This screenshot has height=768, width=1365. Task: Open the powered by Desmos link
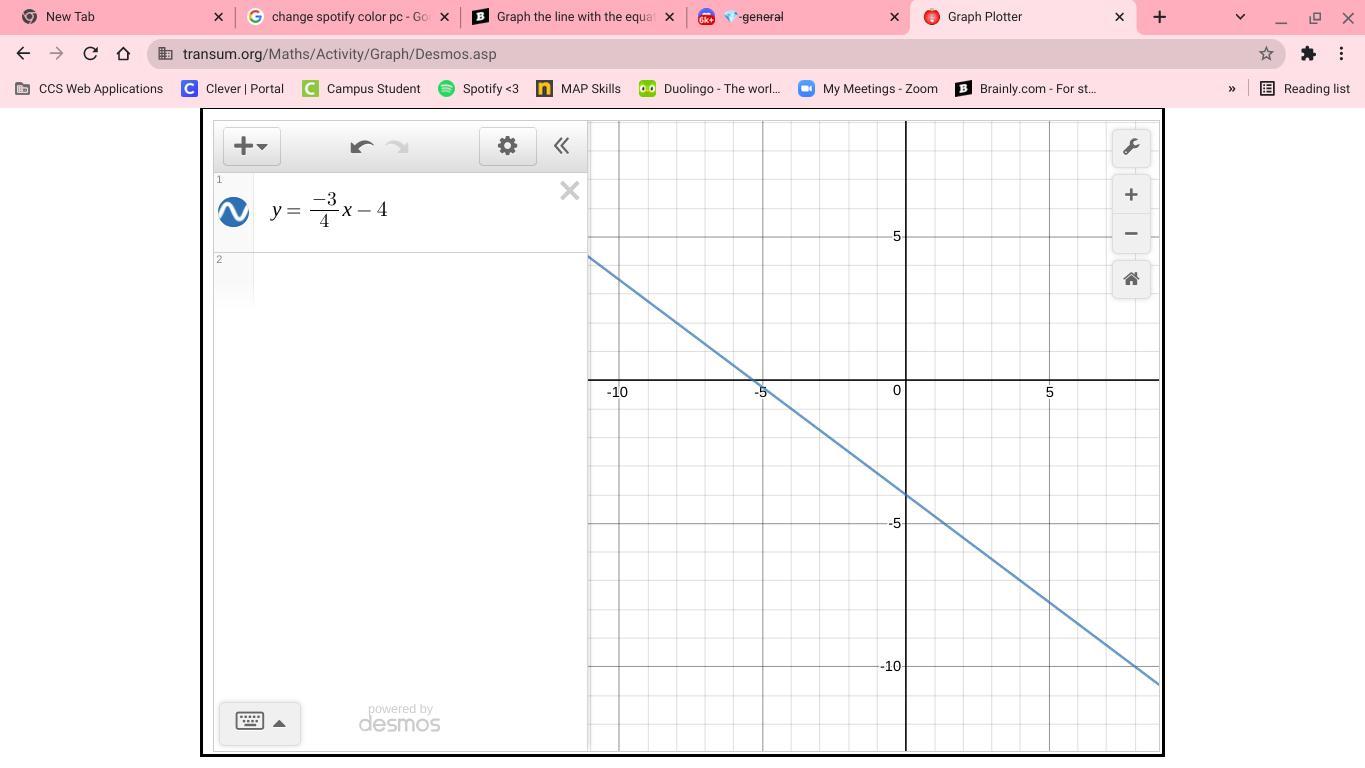tap(399, 718)
